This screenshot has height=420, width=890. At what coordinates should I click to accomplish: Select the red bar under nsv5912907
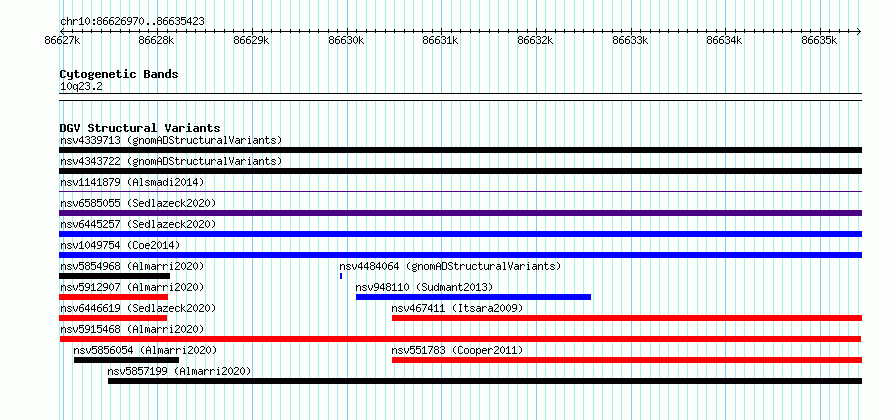(x=114, y=297)
